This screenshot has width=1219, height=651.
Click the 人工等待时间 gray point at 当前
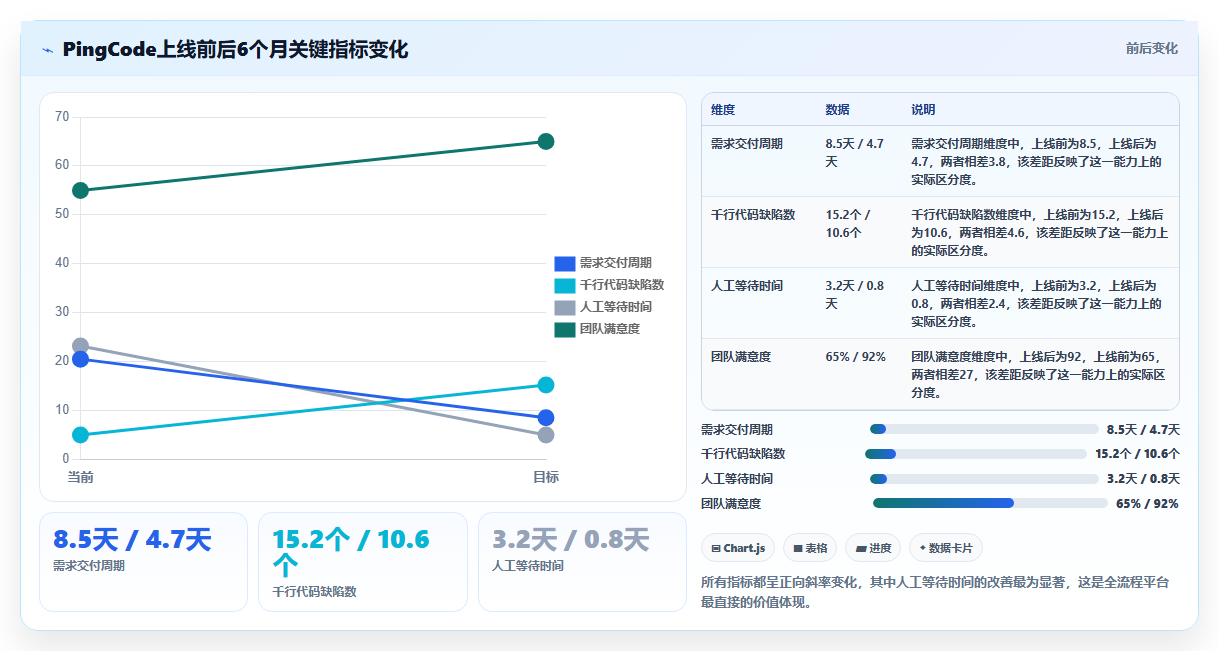click(x=81, y=346)
